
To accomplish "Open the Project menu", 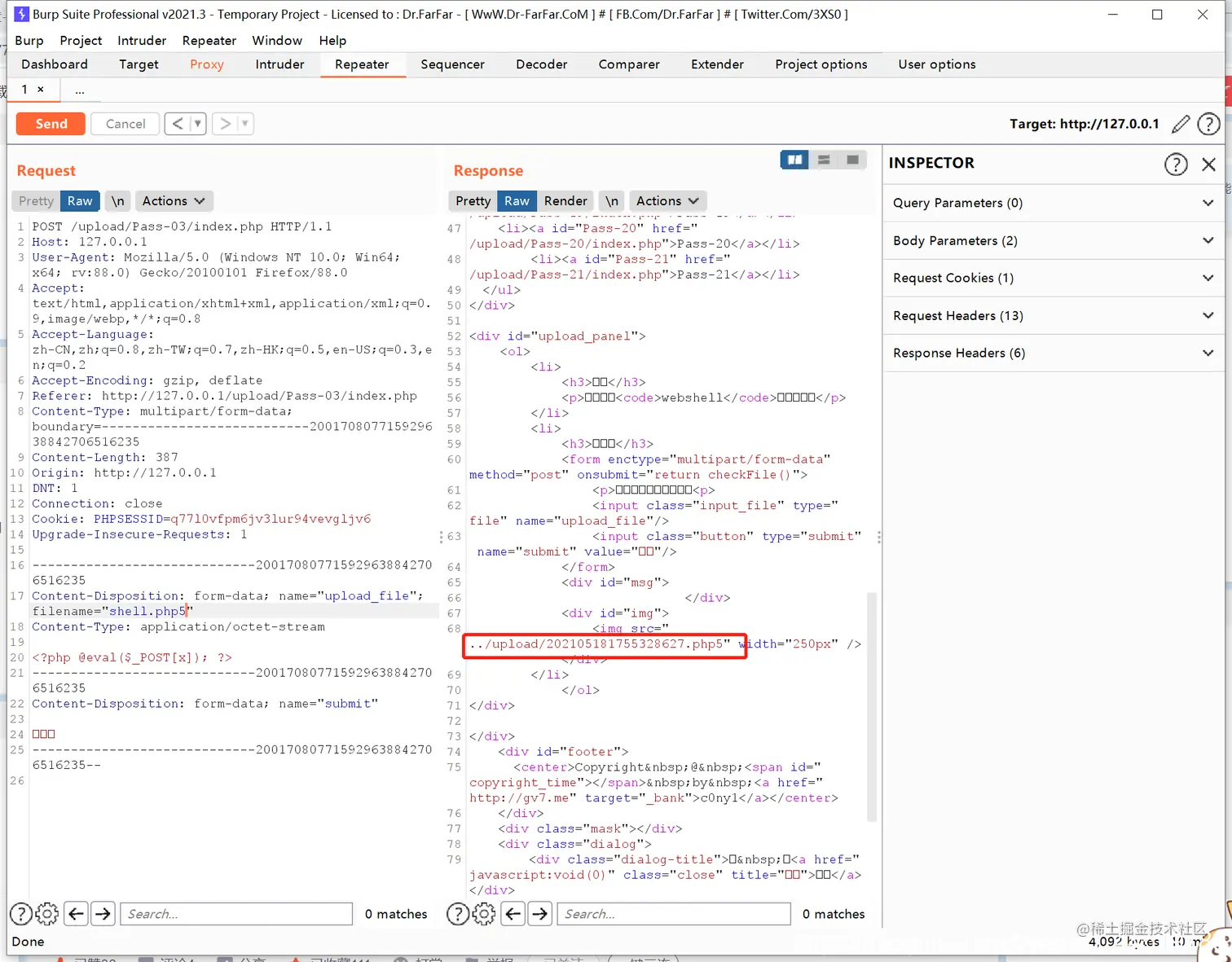I will (81, 41).
